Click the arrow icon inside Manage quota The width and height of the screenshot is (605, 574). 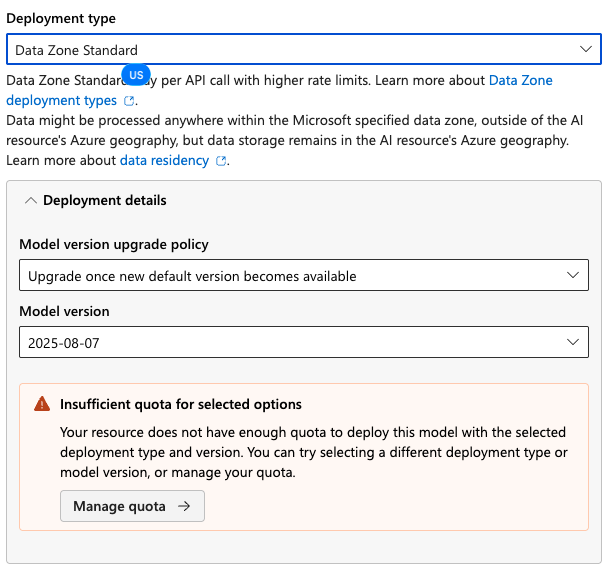point(184,506)
